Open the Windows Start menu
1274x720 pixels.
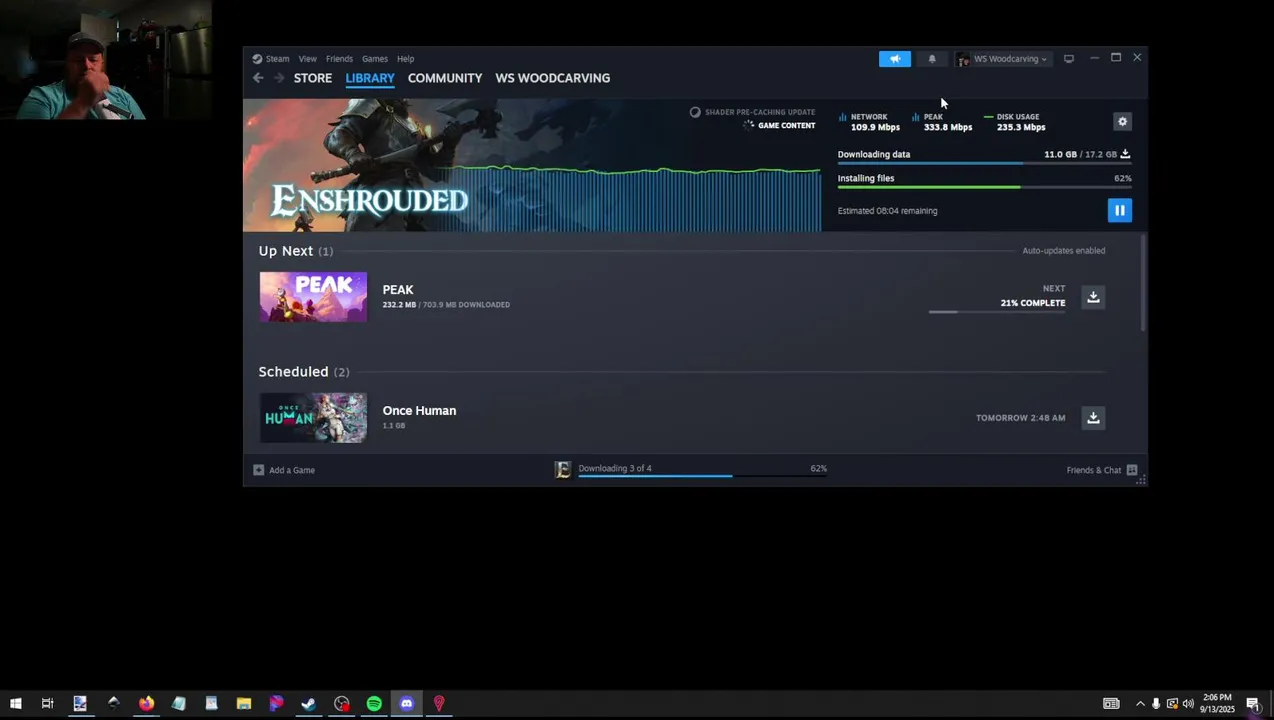(x=15, y=704)
